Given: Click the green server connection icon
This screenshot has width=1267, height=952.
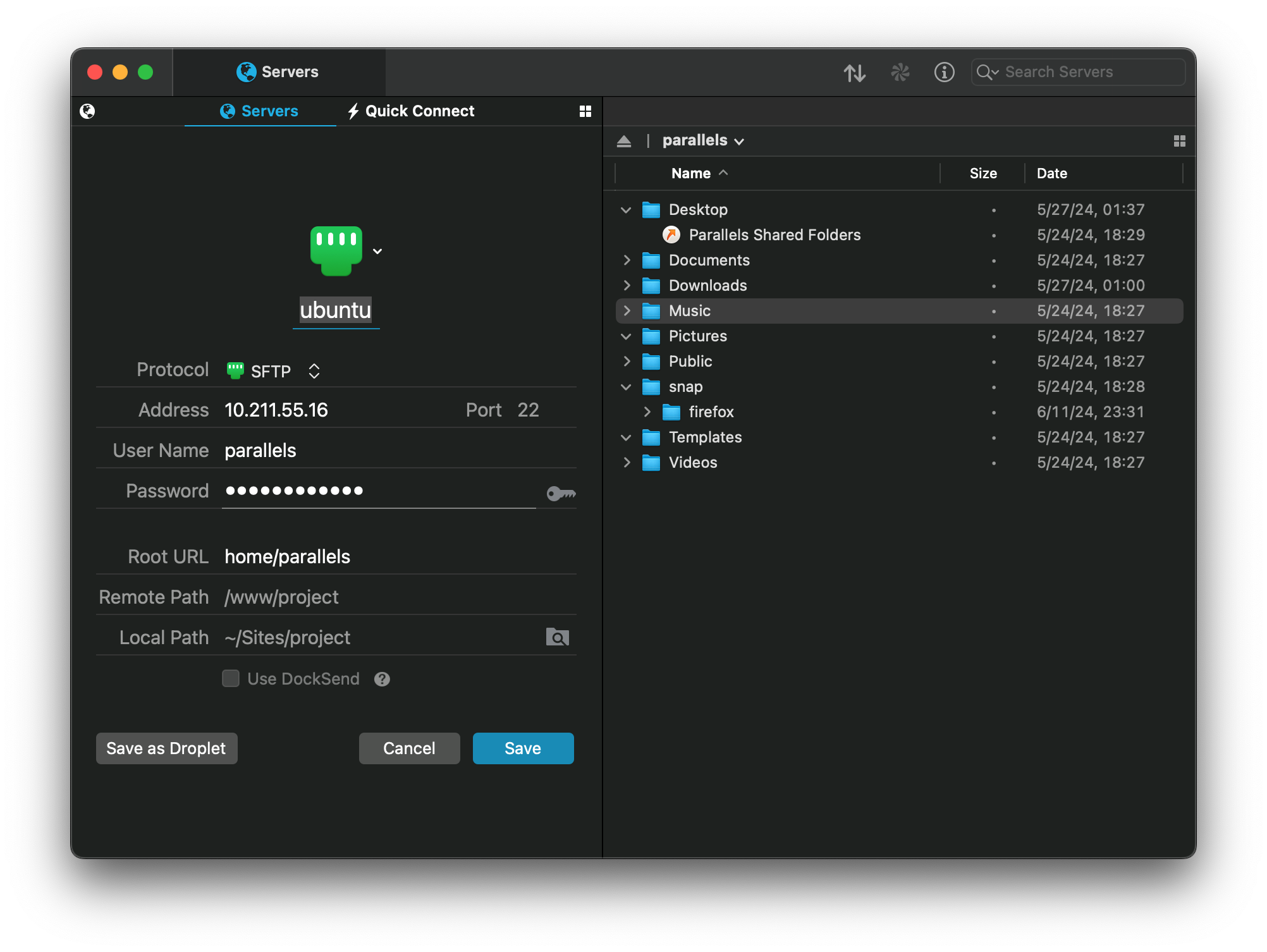Looking at the screenshot, I should pyautogui.click(x=336, y=251).
